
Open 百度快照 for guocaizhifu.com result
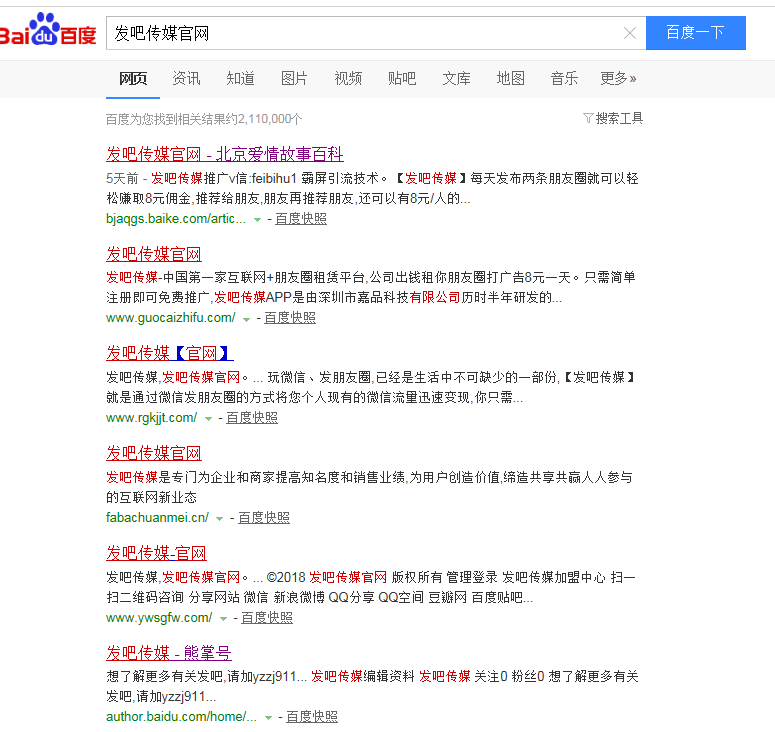[290, 318]
